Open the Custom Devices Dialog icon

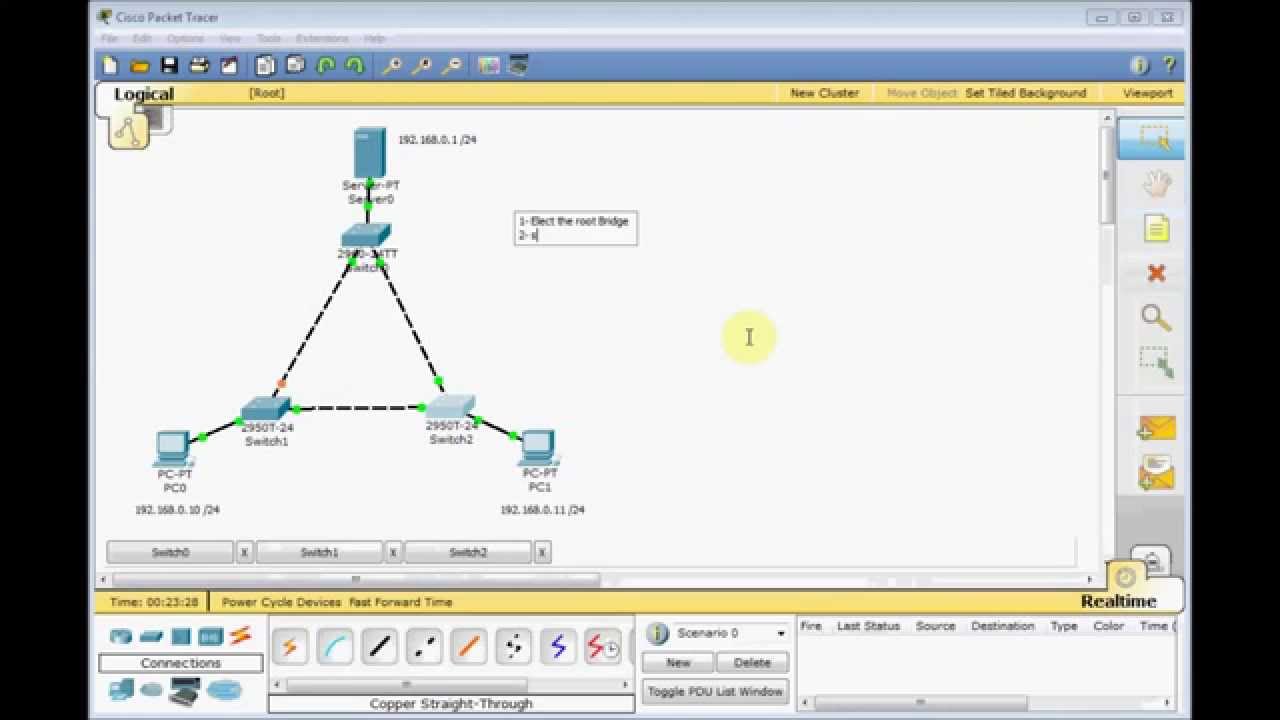click(518, 66)
